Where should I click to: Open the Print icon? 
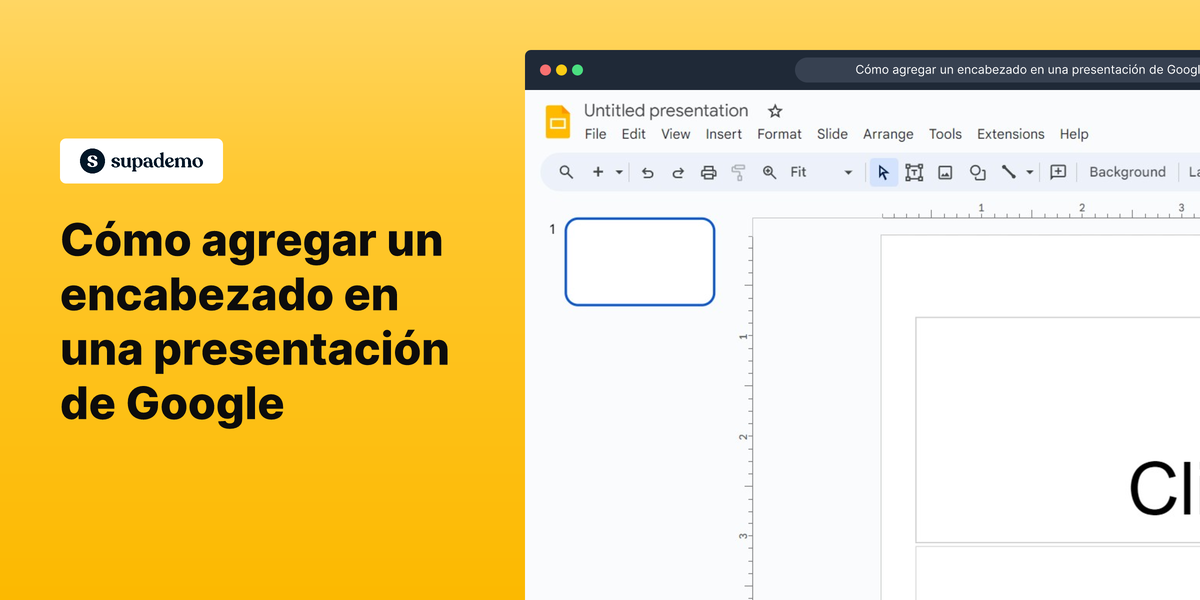tap(709, 172)
